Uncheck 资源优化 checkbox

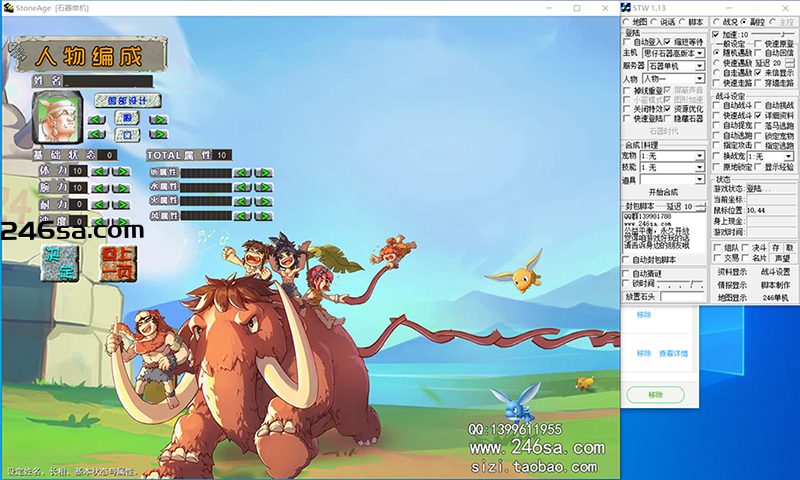pyautogui.click(x=667, y=109)
